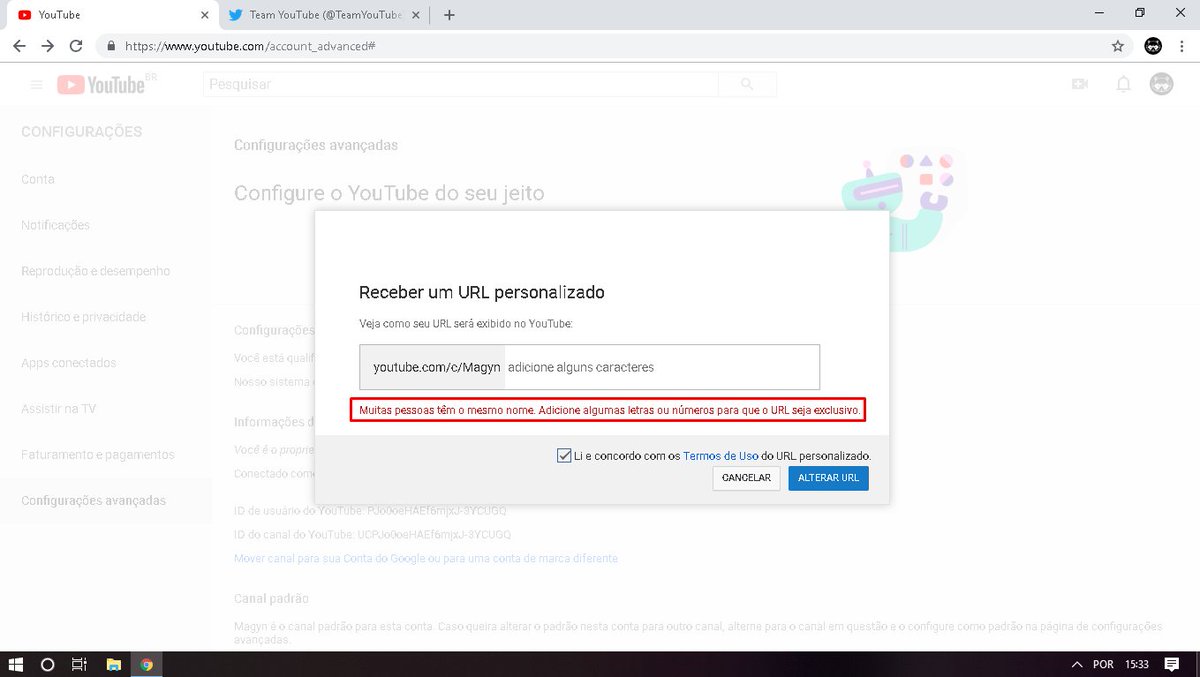The image size is (1200, 677).
Task: Show hidden system tray icons
Action: click(x=1077, y=664)
